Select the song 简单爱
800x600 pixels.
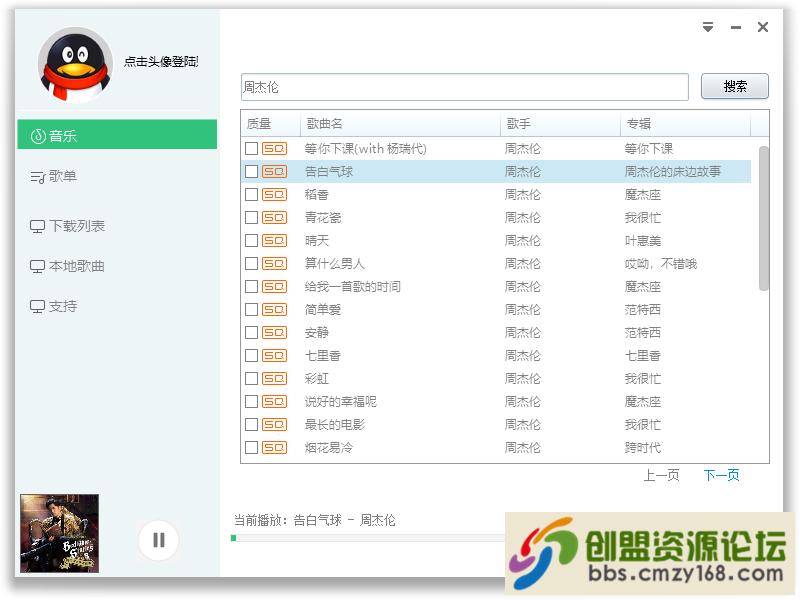click(x=323, y=309)
